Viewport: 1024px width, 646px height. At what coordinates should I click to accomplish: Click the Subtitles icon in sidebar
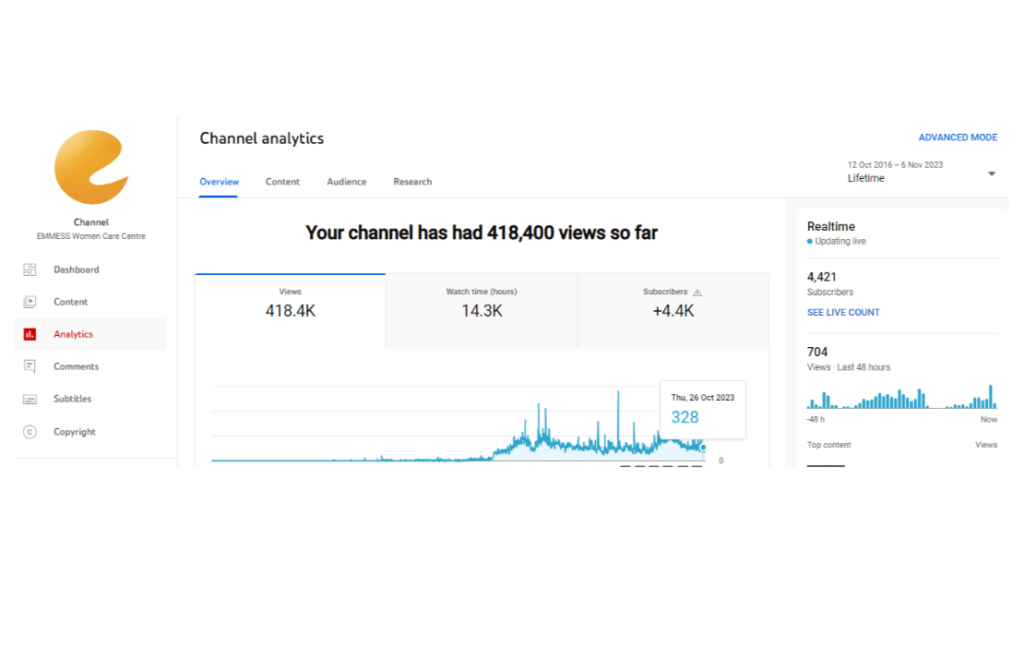tap(30, 399)
